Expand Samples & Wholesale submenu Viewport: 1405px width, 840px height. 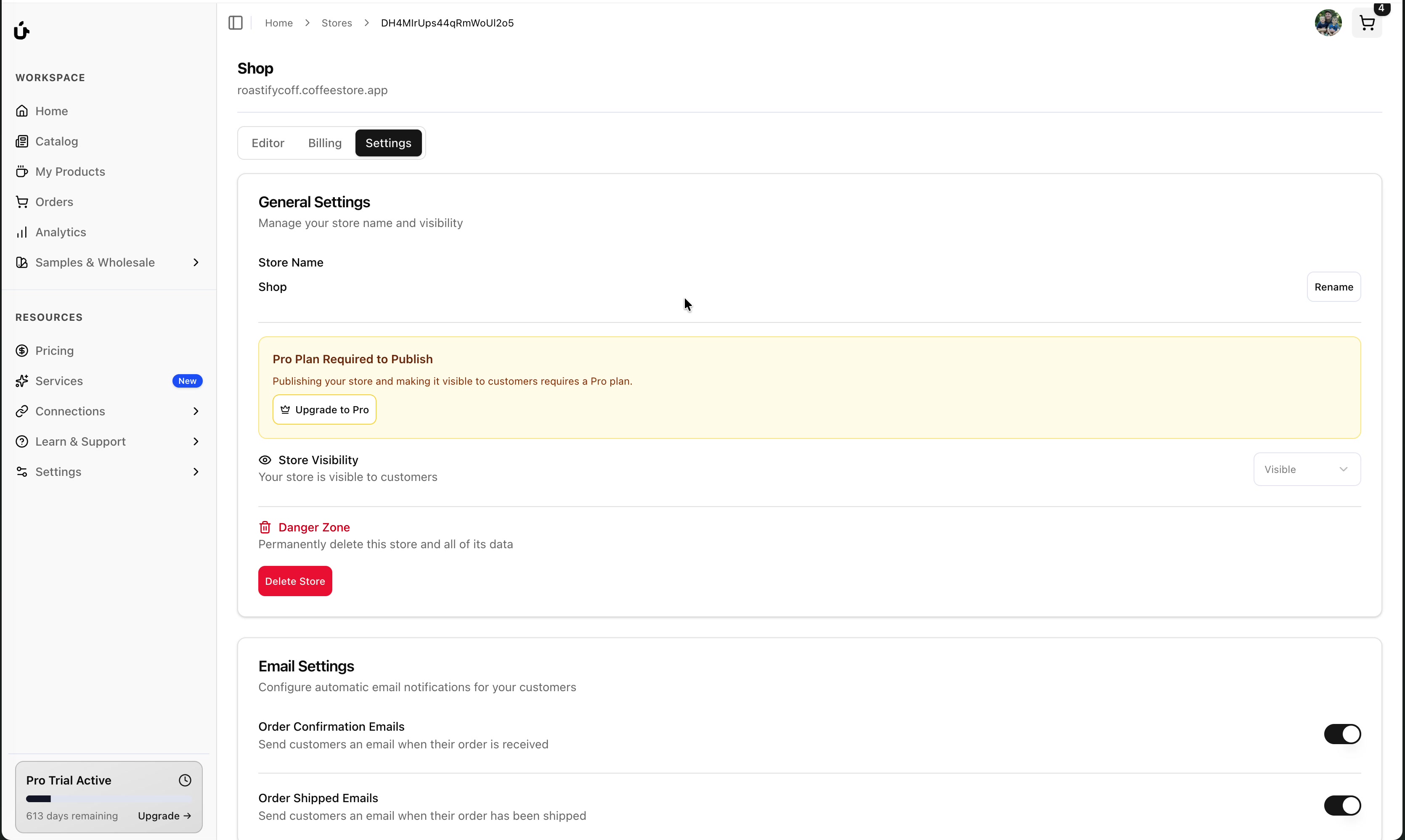click(196, 263)
